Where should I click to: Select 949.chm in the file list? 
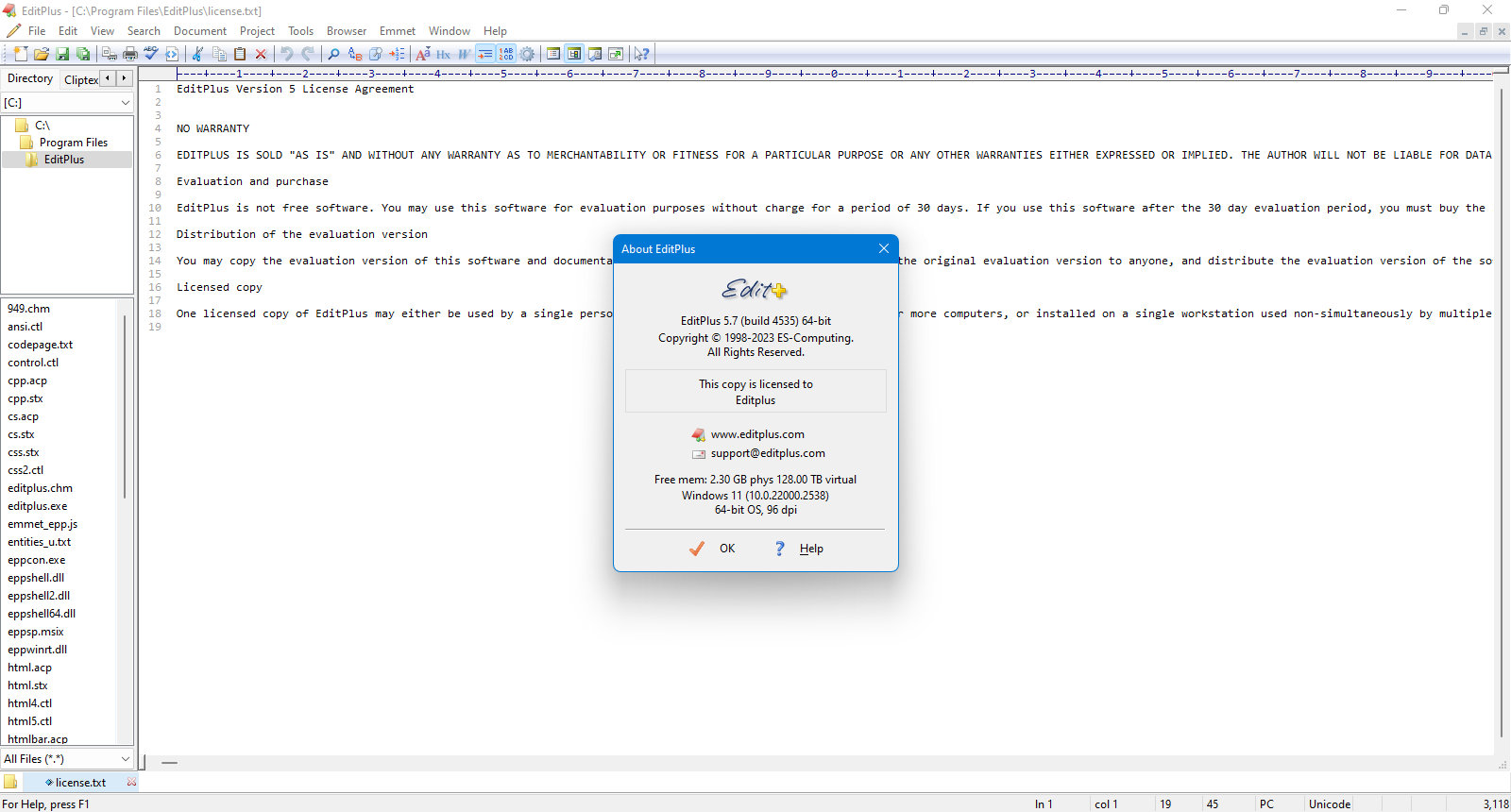tap(29, 309)
